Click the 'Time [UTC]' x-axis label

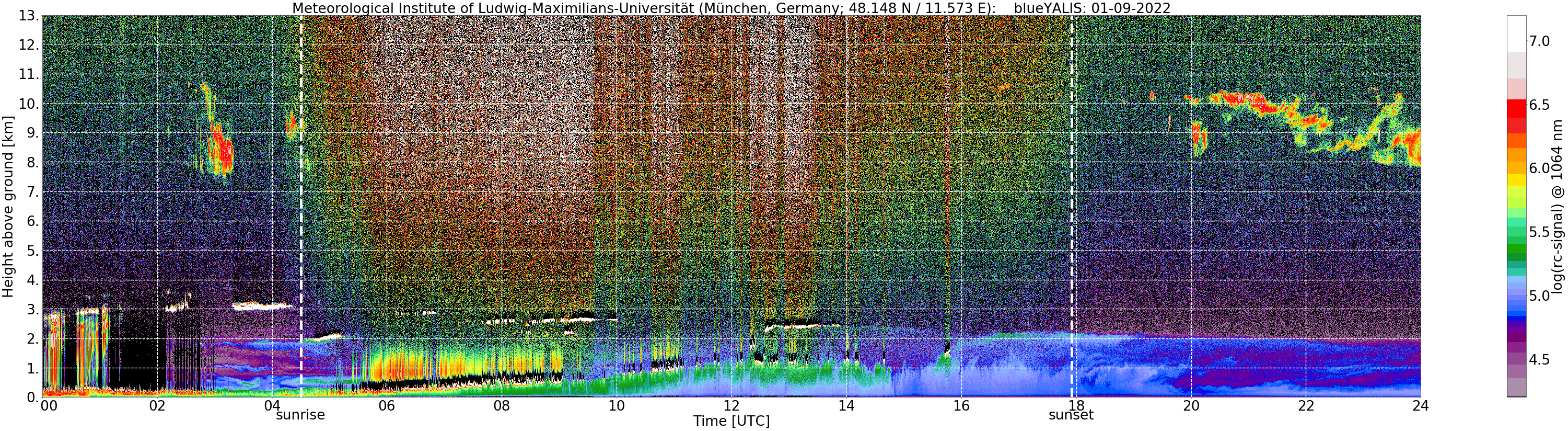coord(731,421)
